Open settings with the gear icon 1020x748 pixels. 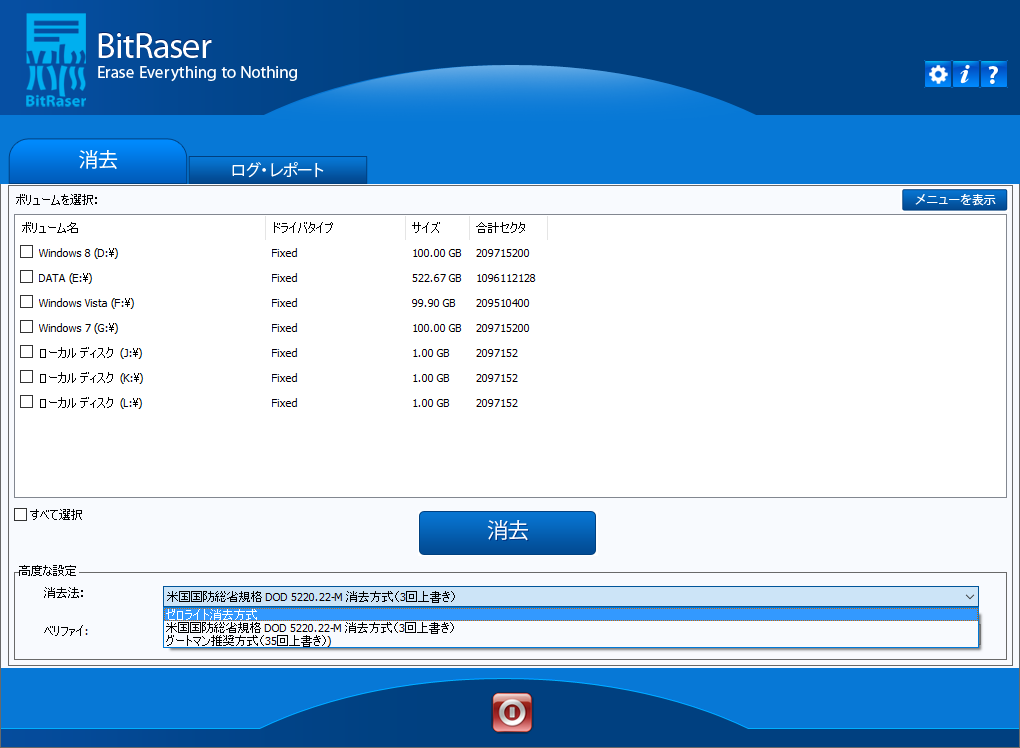coord(937,74)
